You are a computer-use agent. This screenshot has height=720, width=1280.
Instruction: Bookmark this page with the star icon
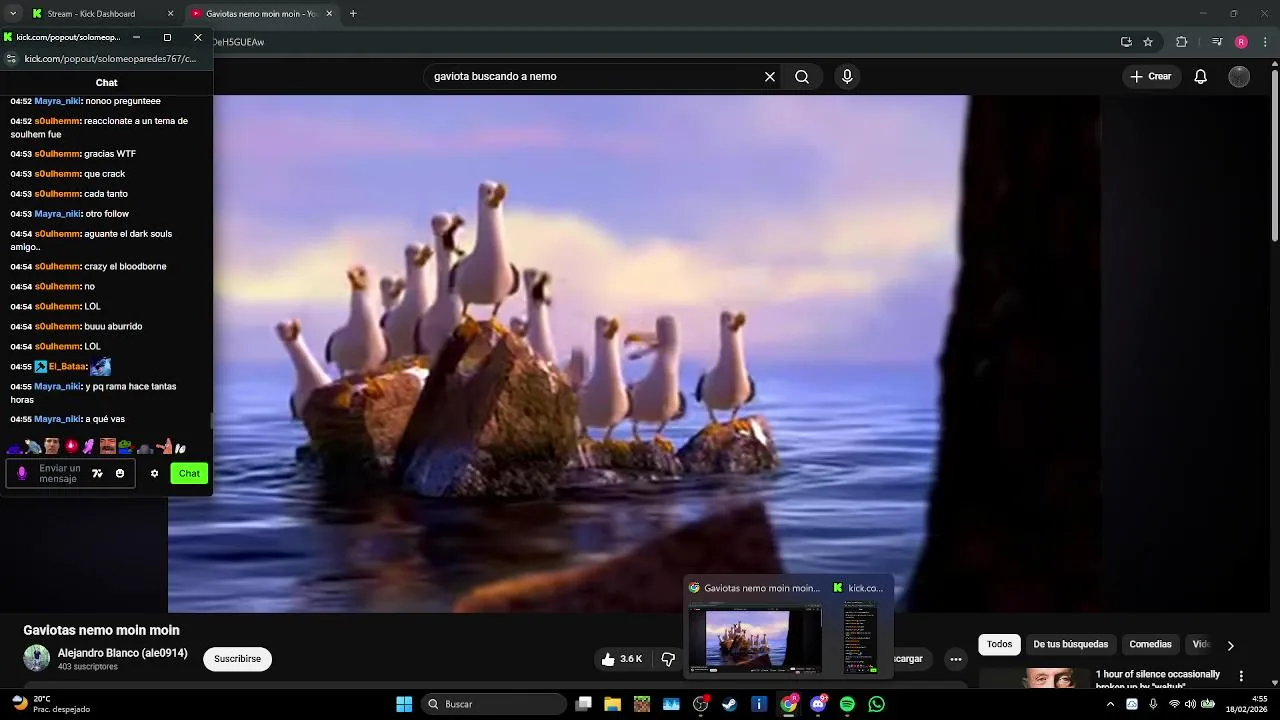1148,42
